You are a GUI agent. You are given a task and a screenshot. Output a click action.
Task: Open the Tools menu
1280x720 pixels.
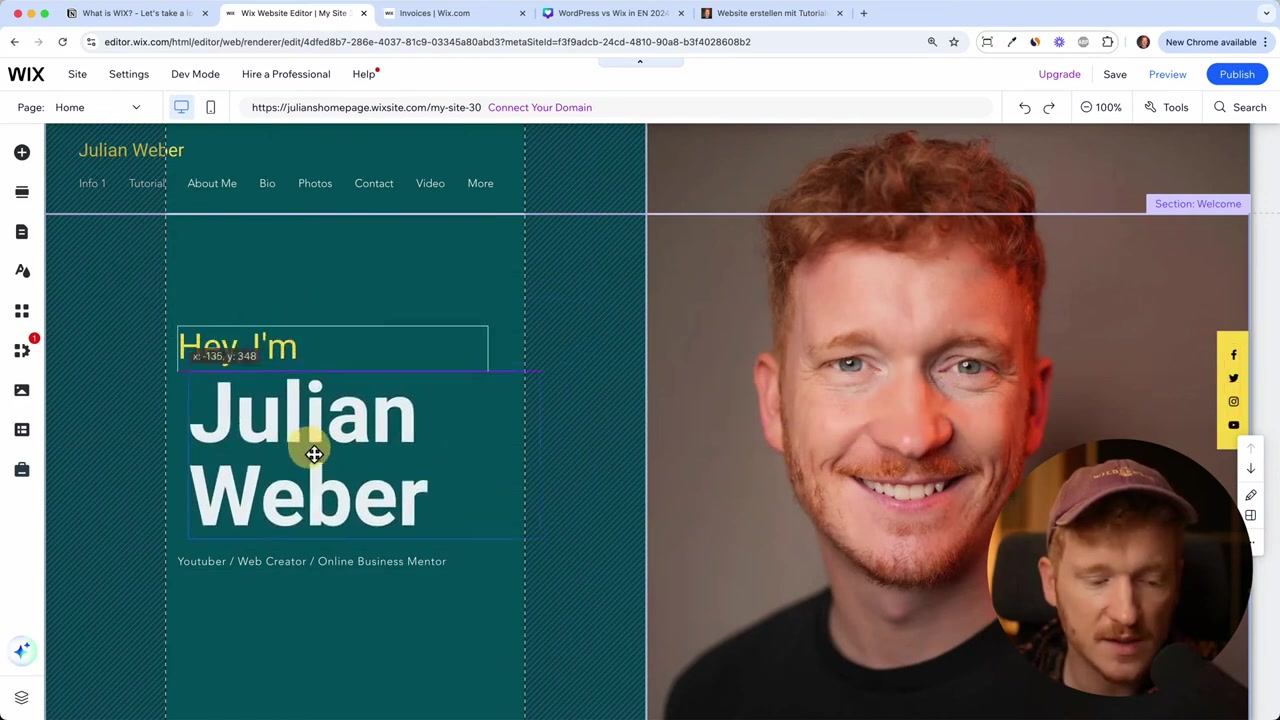pyautogui.click(x=1166, y=107)
